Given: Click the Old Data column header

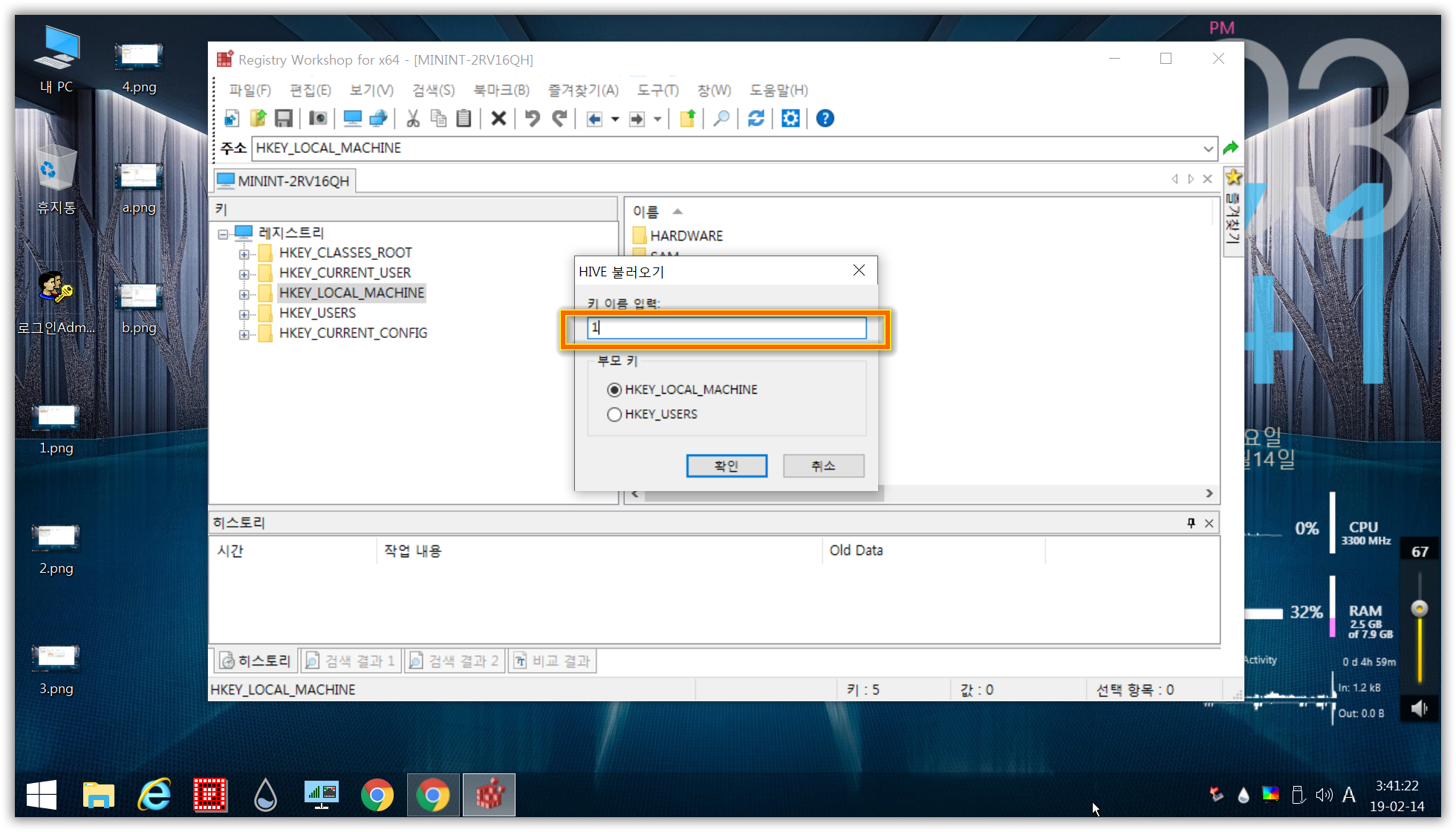Looking at the screenshot, I should (x=856, y=550).
